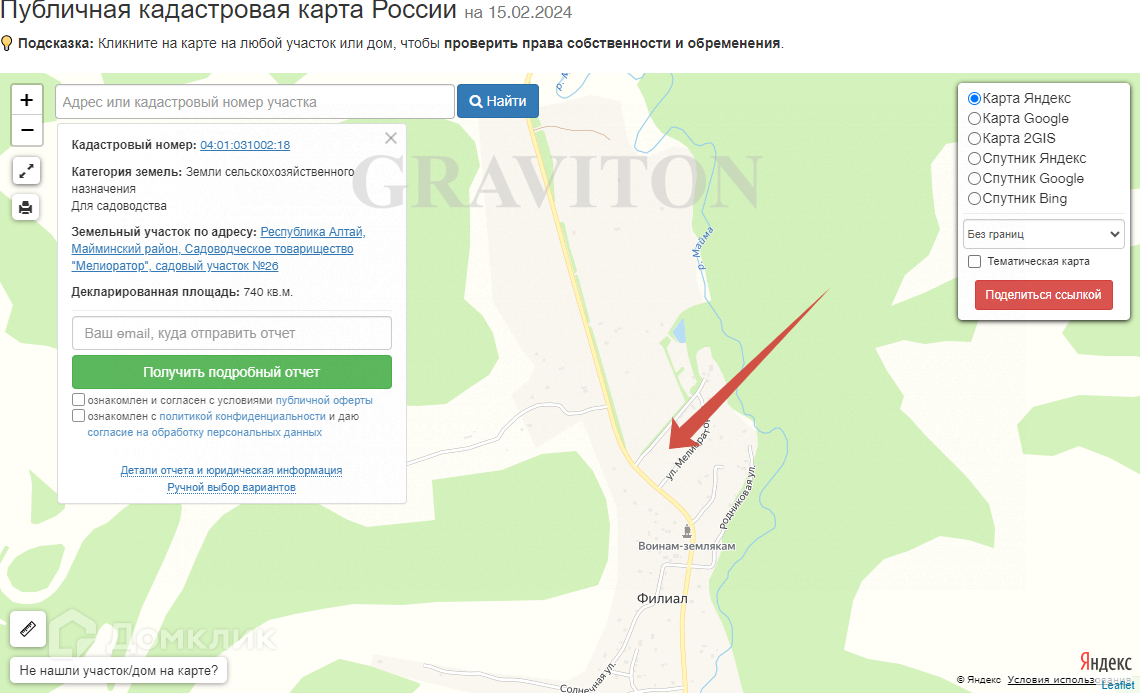Toggle fullscreen map with arrows icon

pyautogui.click(x=26, y=172)
